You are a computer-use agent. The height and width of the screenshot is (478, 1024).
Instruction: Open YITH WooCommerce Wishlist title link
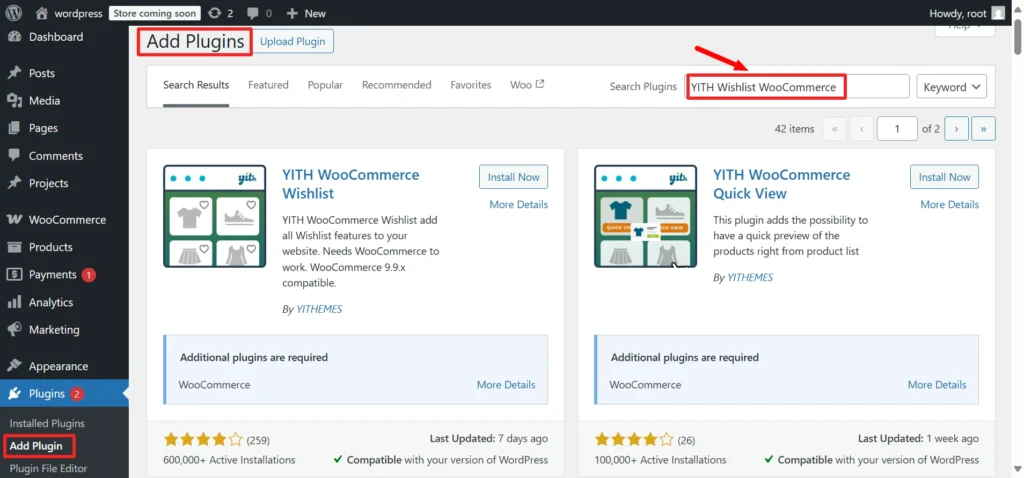(351, 184)
